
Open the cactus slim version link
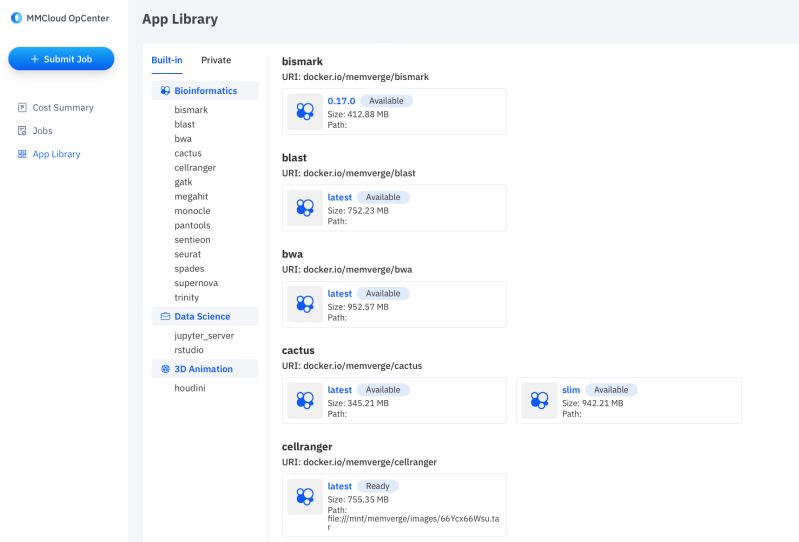click(x=571, y=390)
